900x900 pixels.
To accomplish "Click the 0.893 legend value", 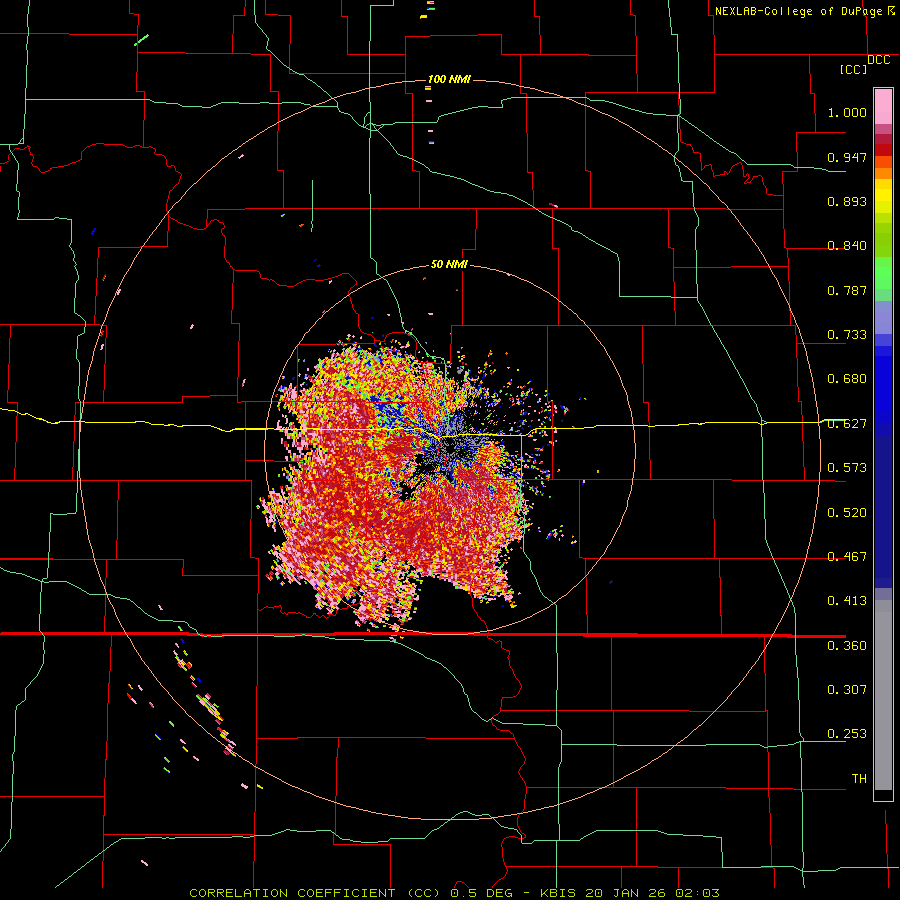I will pos(847,201).
